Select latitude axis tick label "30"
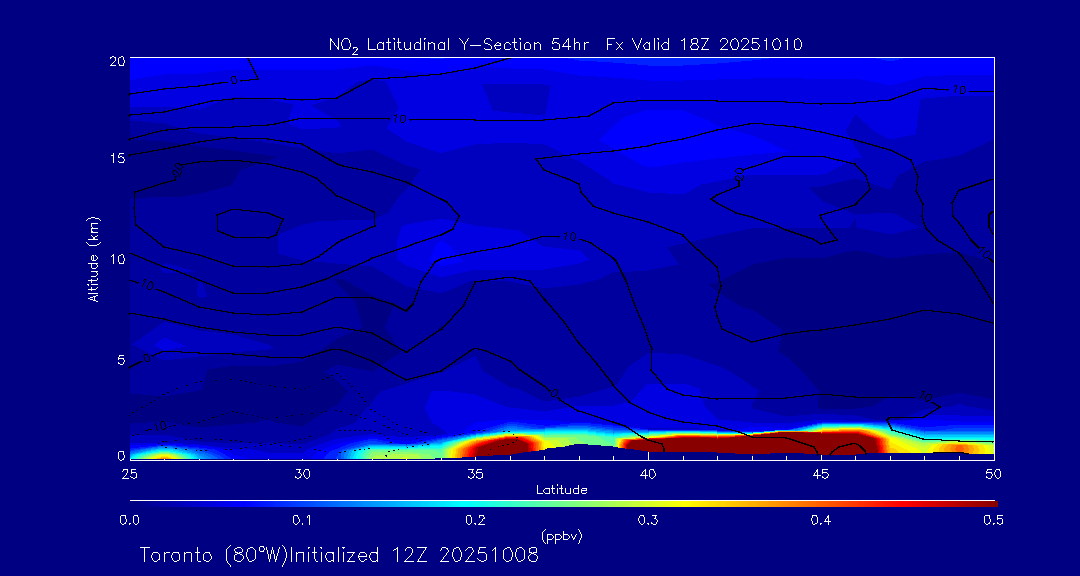Screen dimensions: 1080x576 click(x=302, y=474)
